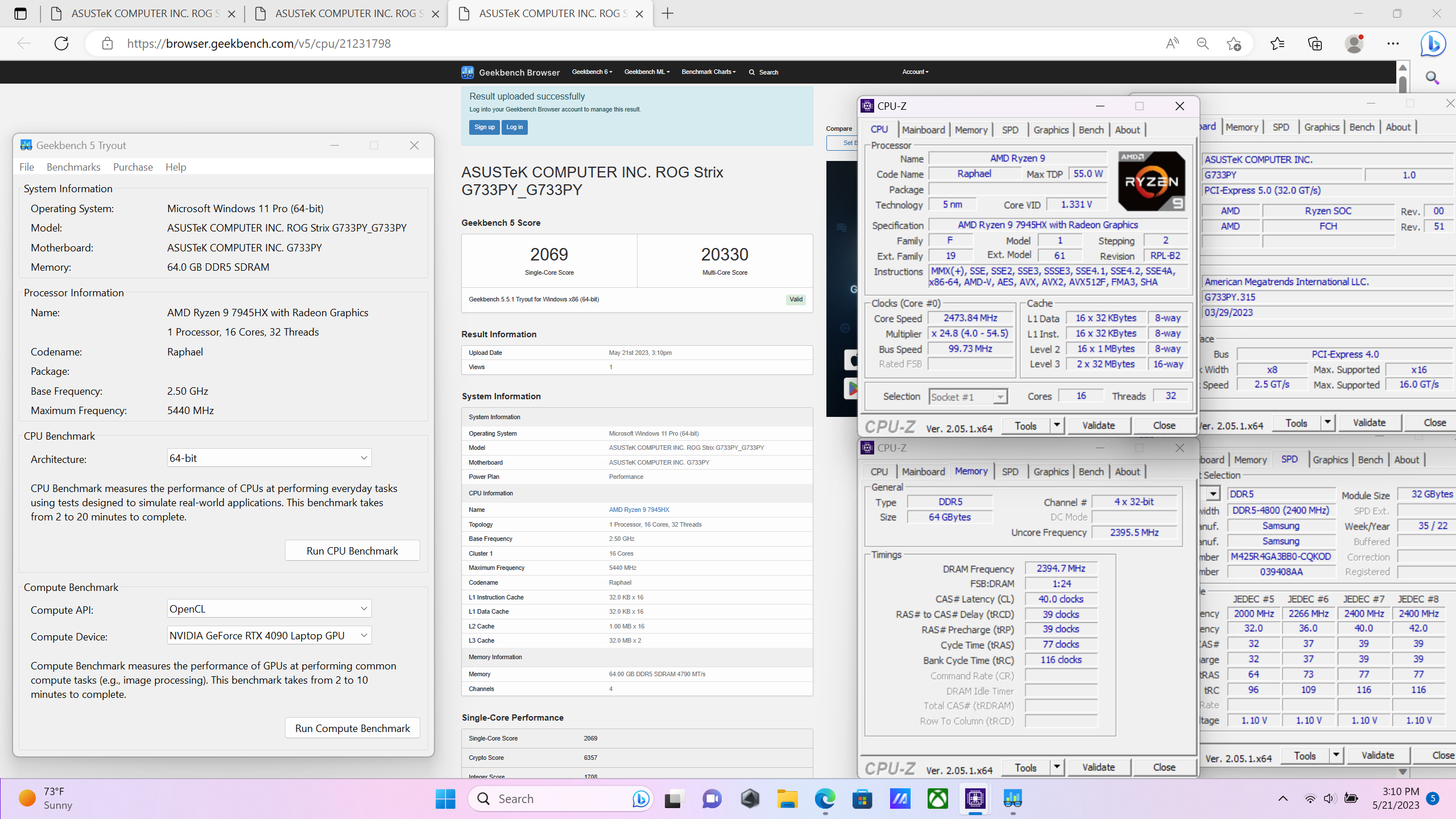Click the browser back arrow
The height and width of the screenshot is (819, 1456).
point(24,44)
